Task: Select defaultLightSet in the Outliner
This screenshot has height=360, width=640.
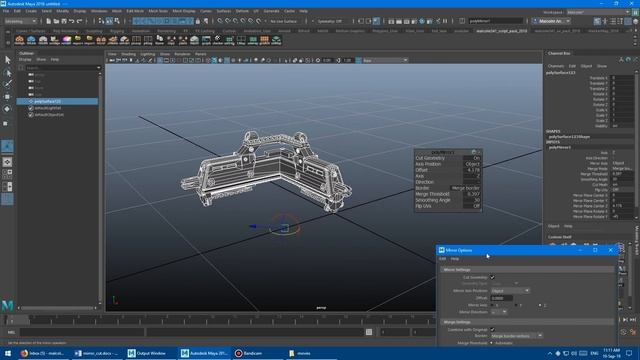Action: 48,108
